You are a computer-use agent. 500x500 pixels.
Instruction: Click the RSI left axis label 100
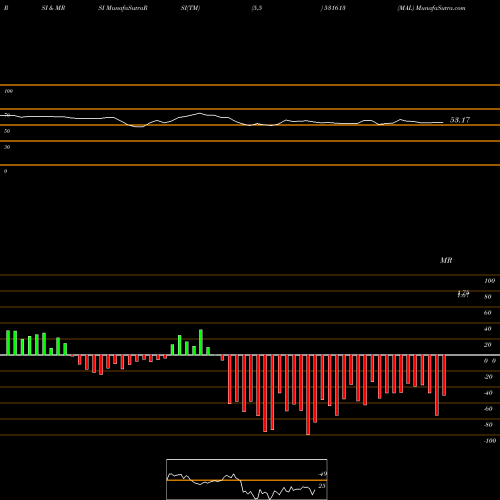(x=8, y=91)
